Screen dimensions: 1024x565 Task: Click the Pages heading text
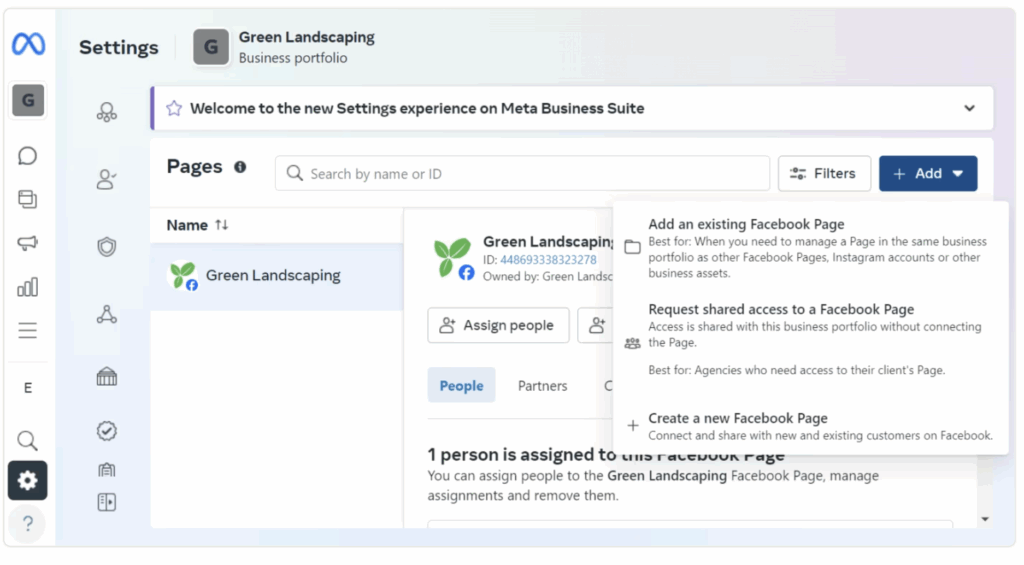[195, 167]
